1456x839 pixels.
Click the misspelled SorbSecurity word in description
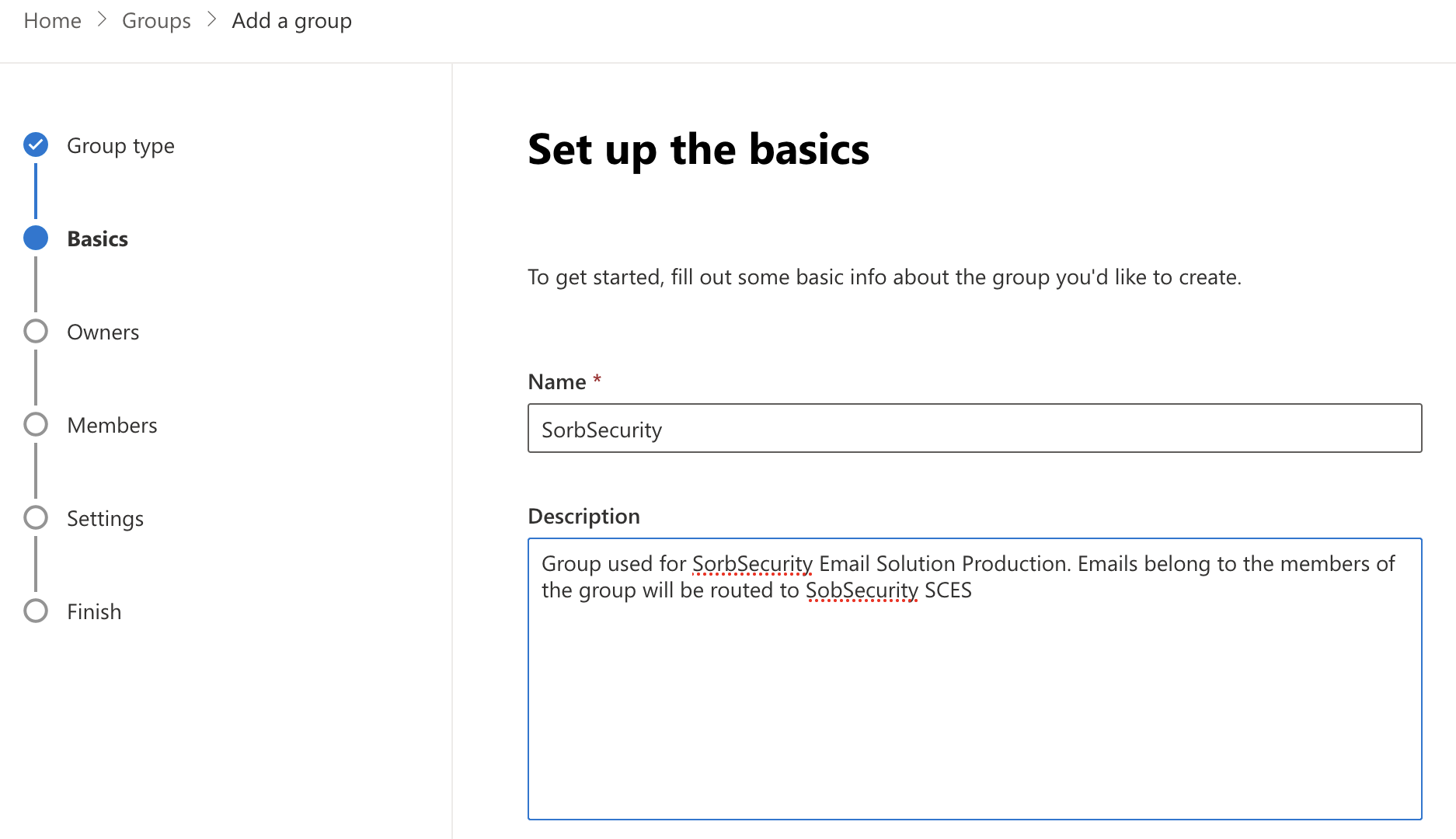click(751, 563)
